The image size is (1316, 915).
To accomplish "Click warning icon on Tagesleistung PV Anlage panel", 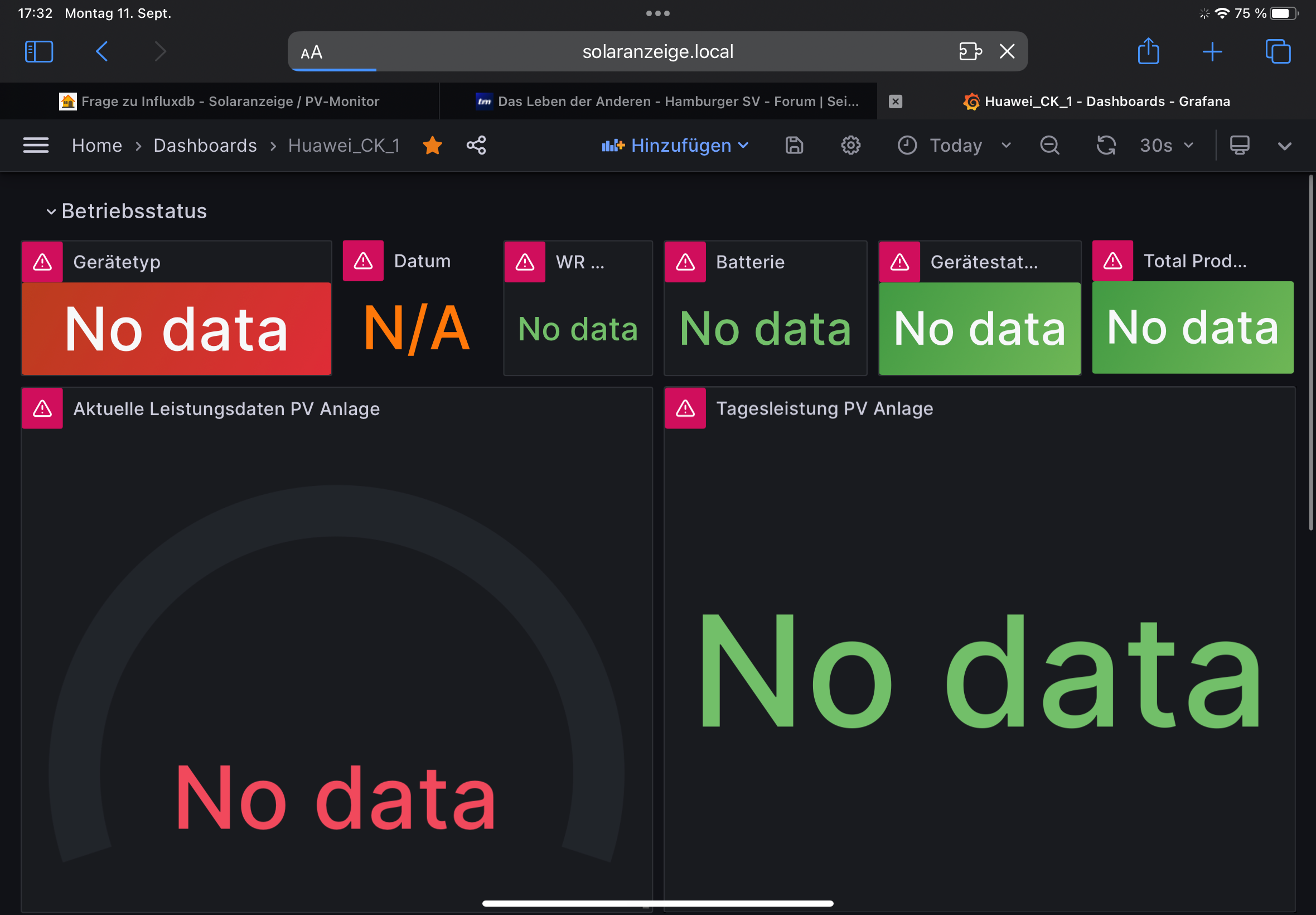I will click(685, 409).
